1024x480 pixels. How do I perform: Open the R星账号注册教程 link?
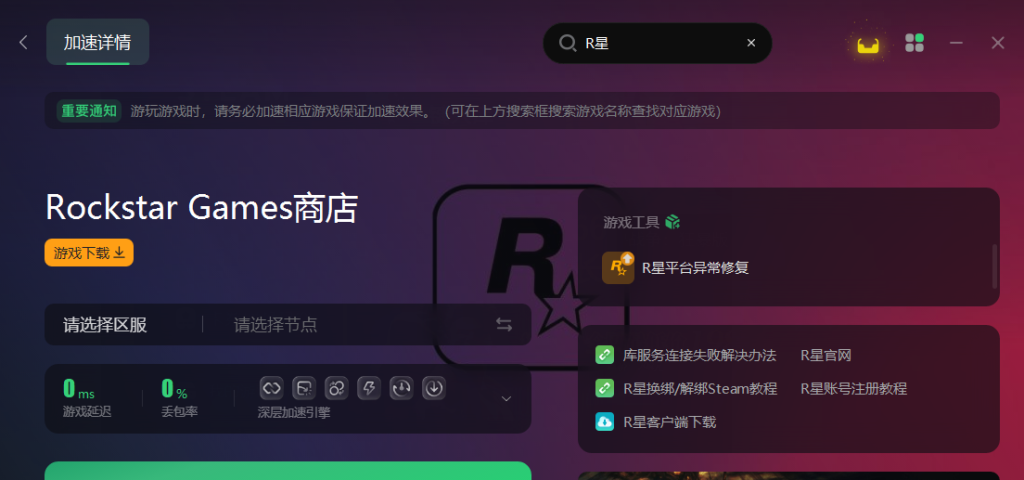(854, 389)
